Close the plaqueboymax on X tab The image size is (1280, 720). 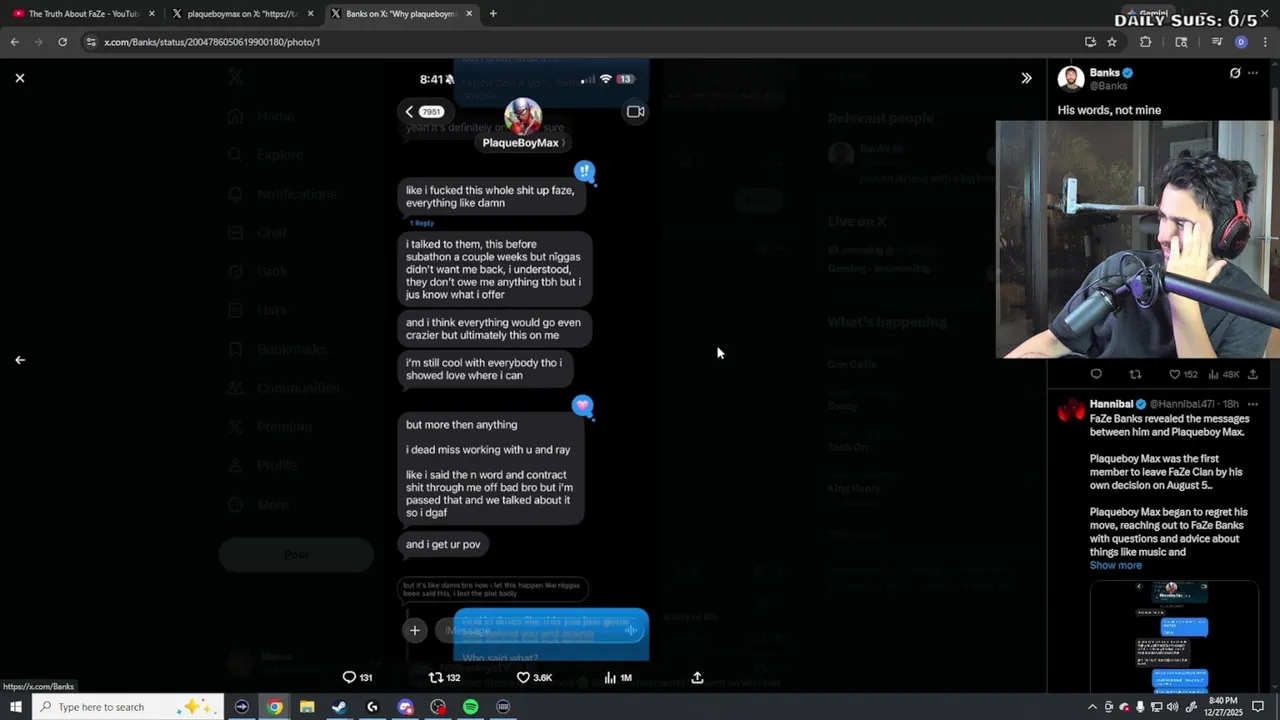click(311, 14)
